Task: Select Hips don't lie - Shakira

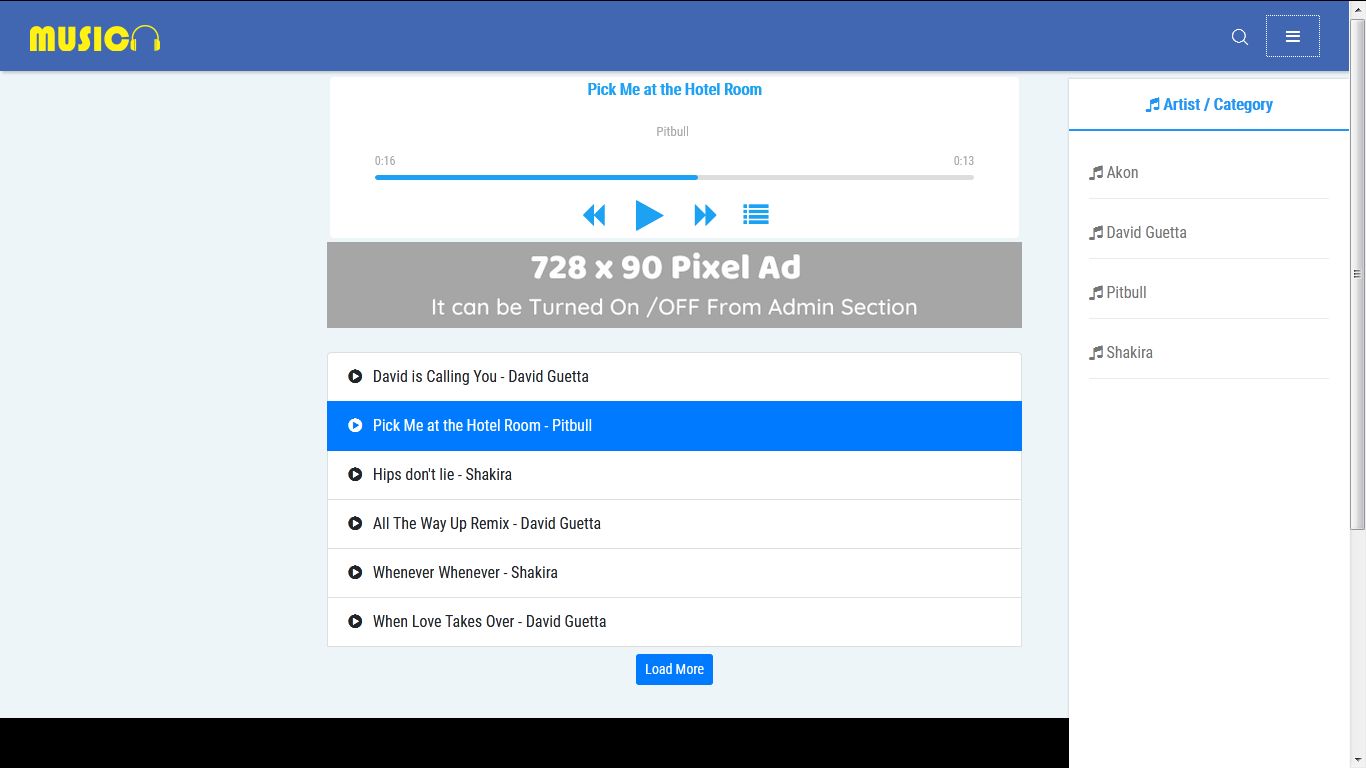Action: click(x=674, y=475)
